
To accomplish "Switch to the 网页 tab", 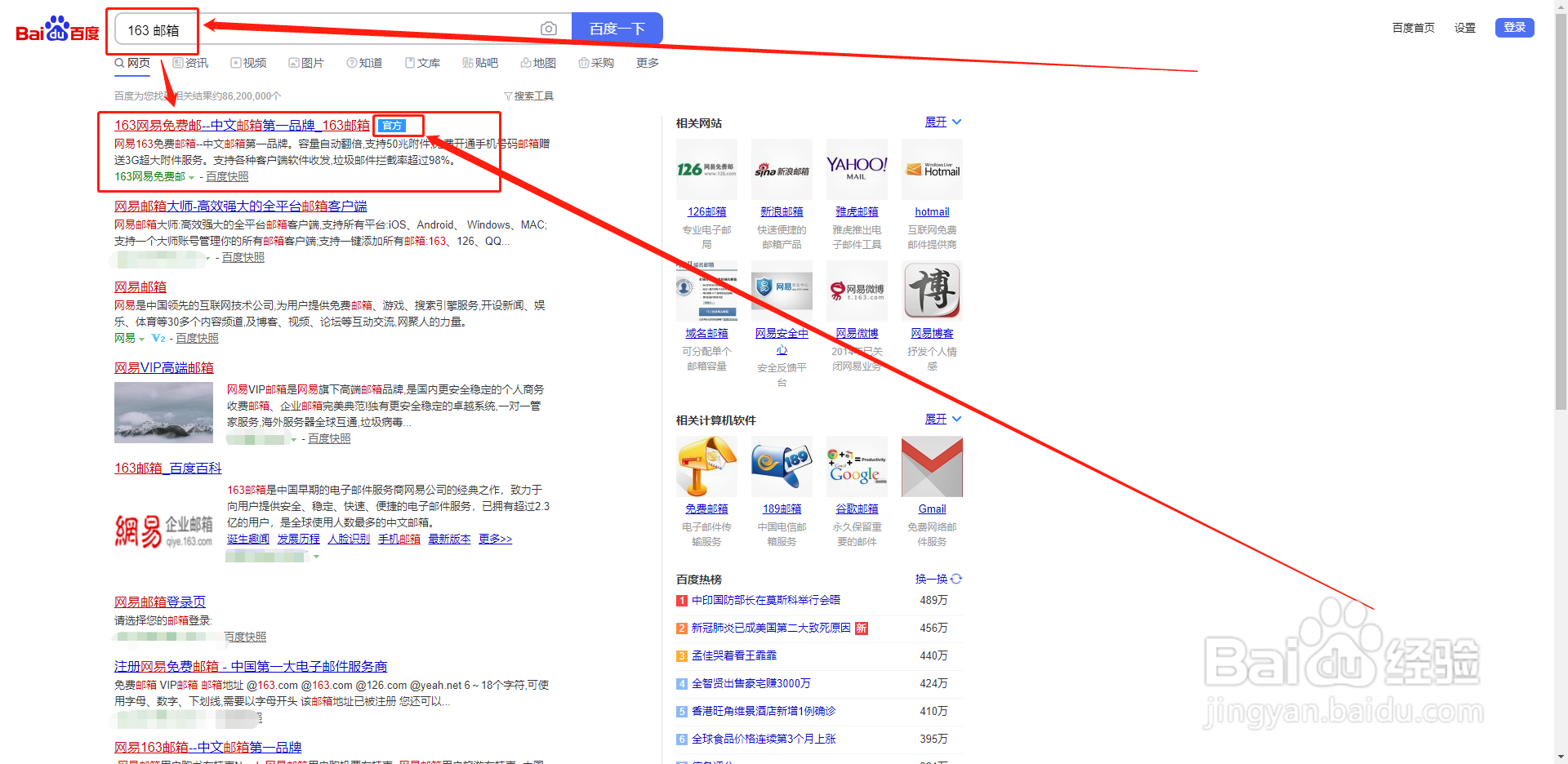I will pos(132,63).
